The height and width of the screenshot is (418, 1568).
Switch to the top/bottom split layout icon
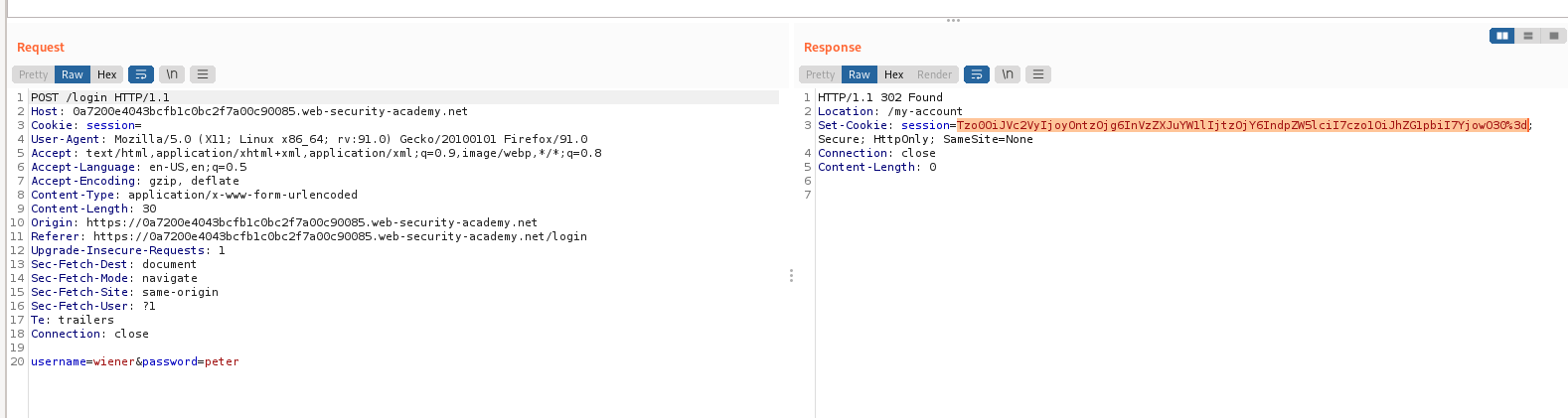click(1528, 36)
